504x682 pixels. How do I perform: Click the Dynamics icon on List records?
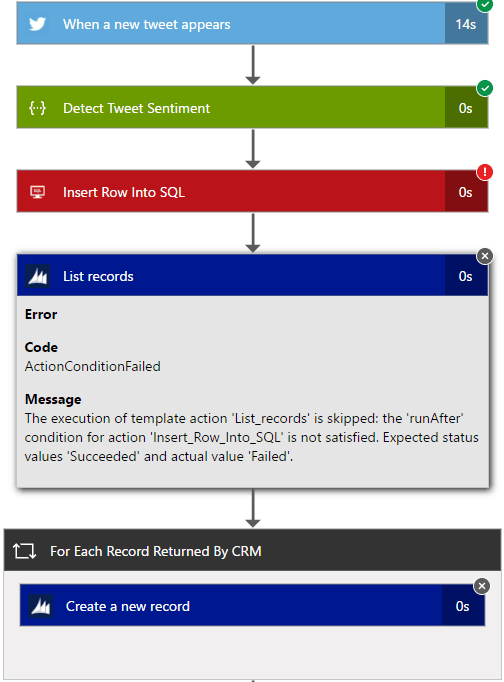37,276
